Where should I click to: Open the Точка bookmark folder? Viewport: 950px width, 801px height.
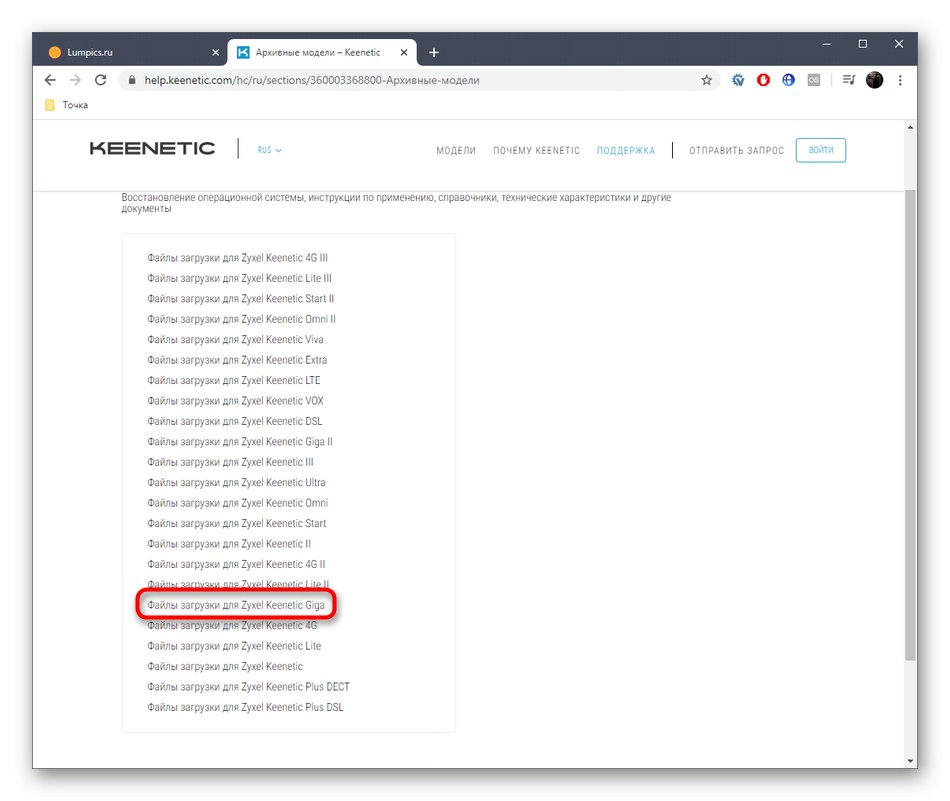tap(67, 105)
